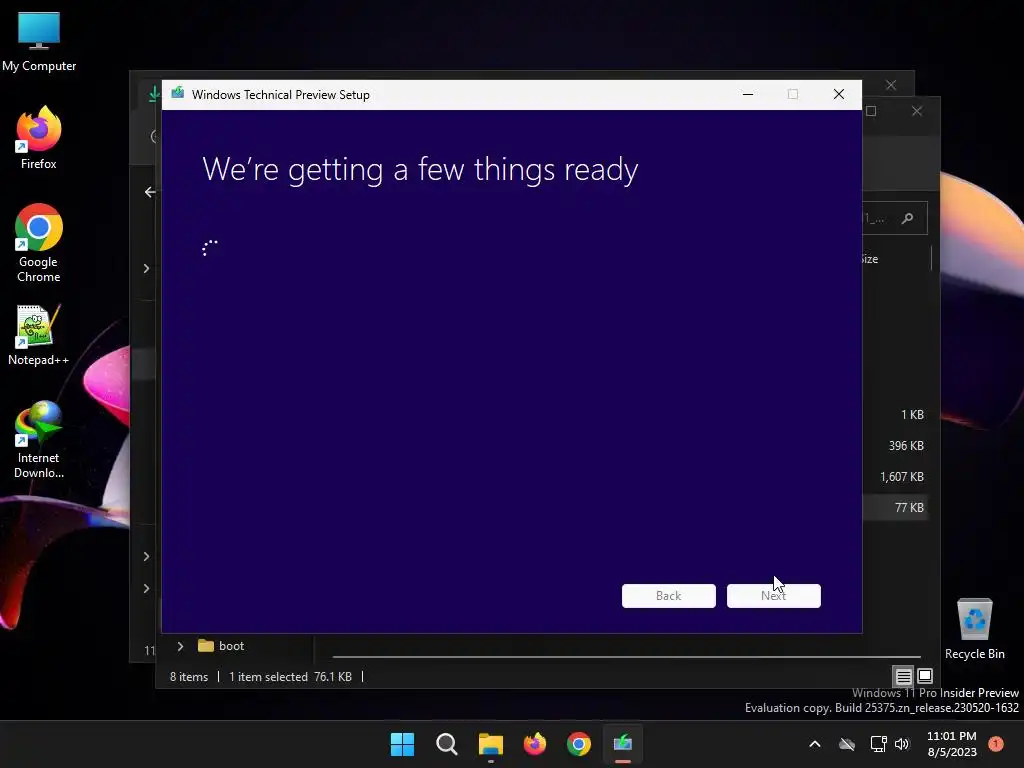Viewport: 1024px width, 768px height.
Task: Click the '8 items' status bar text
Action: [189, 677]
